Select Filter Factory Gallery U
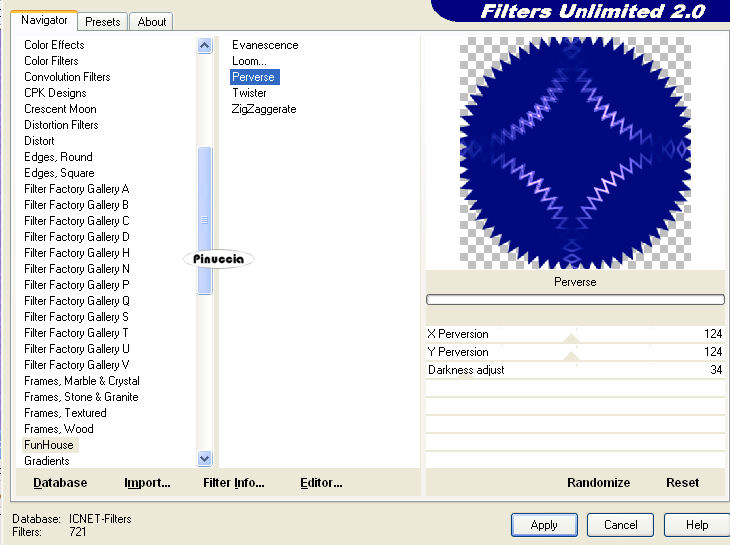This screenshot has height=545, width=730. [76, 349]
